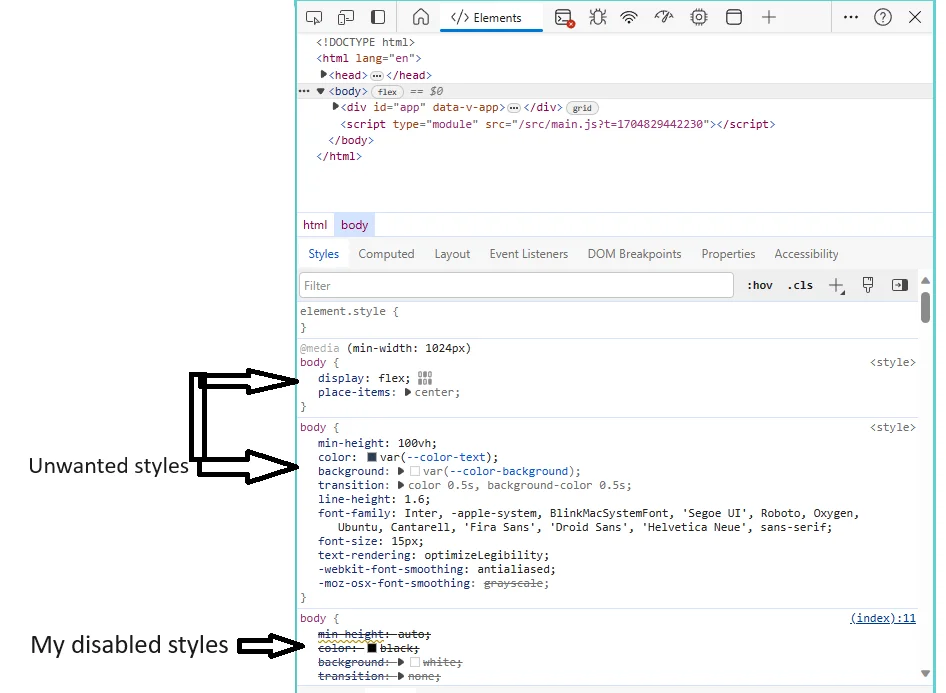Switch to the Event Listeners tab

(x=528, y=254)
